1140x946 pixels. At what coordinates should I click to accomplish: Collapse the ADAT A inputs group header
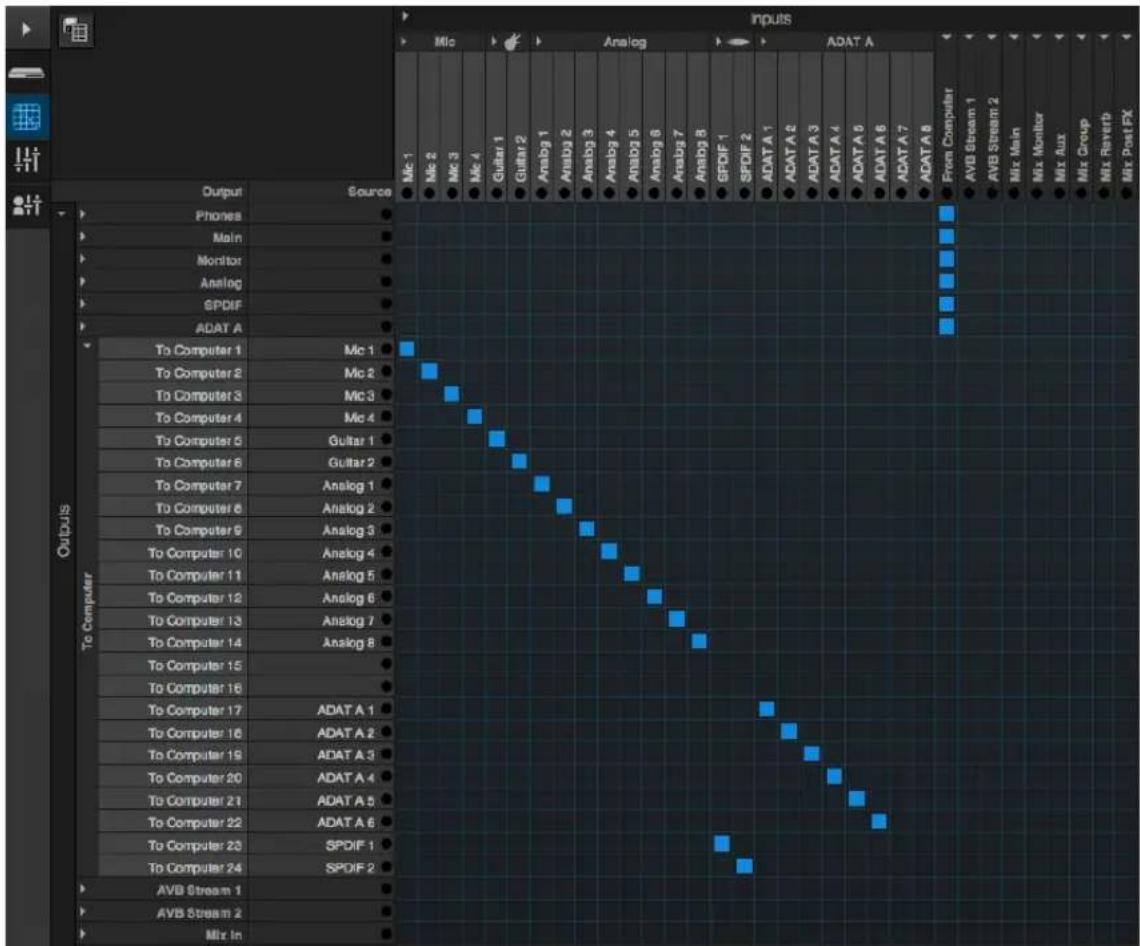763,42
